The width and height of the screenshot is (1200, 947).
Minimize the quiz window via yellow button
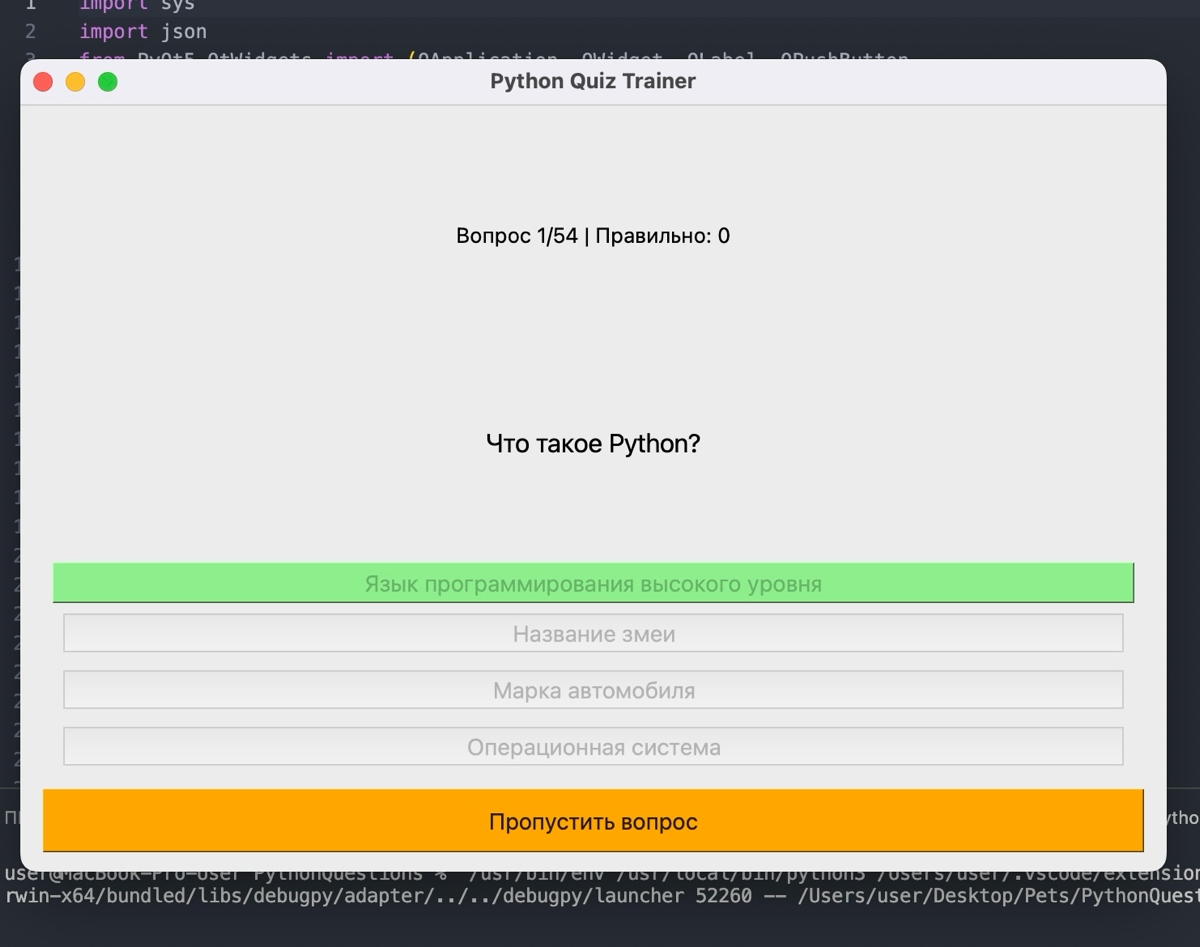(x=75, y=82)
